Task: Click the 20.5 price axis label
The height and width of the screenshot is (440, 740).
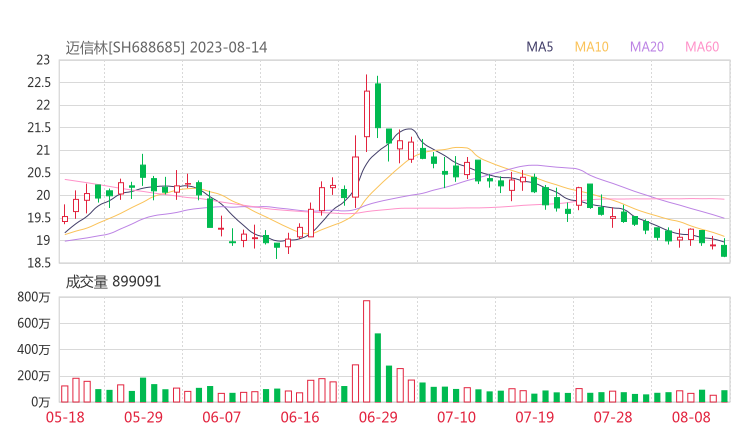Action: [39, 173]
